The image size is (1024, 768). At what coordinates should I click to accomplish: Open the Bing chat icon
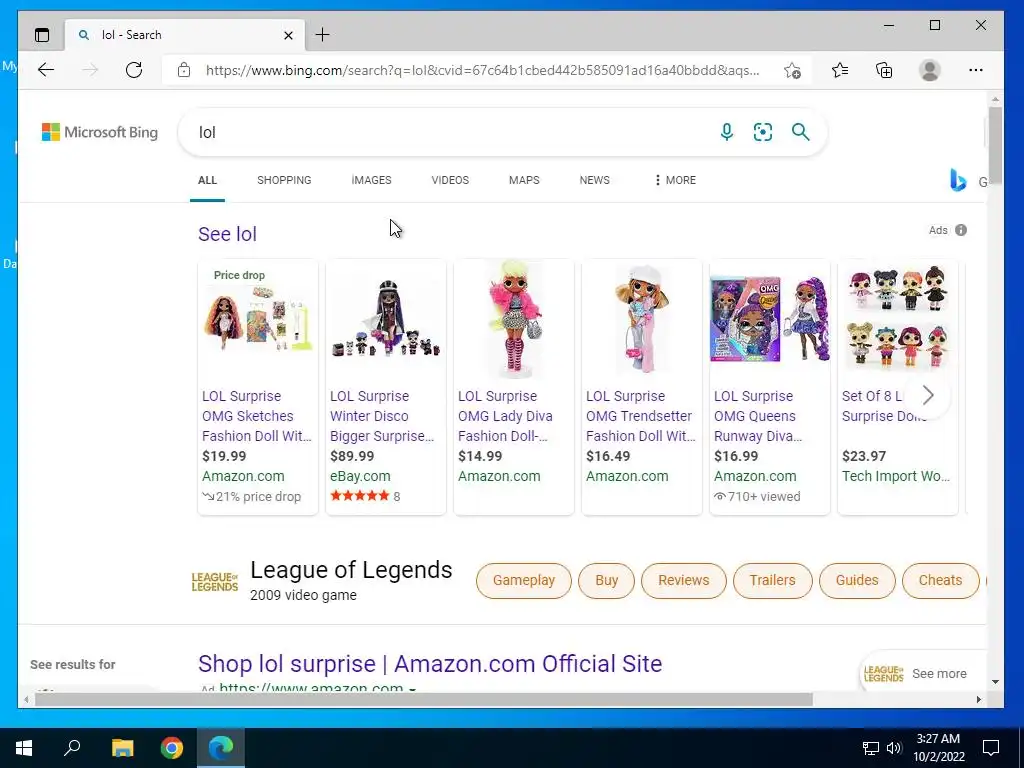[957, 180]
